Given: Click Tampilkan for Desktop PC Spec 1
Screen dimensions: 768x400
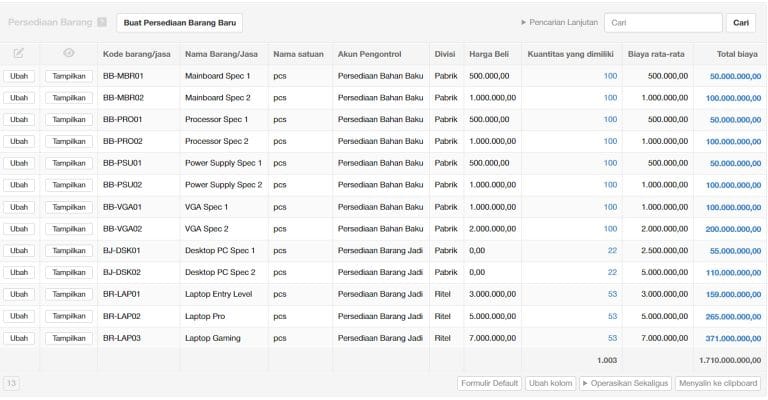Looking at the screenshot, I should 69,250.
